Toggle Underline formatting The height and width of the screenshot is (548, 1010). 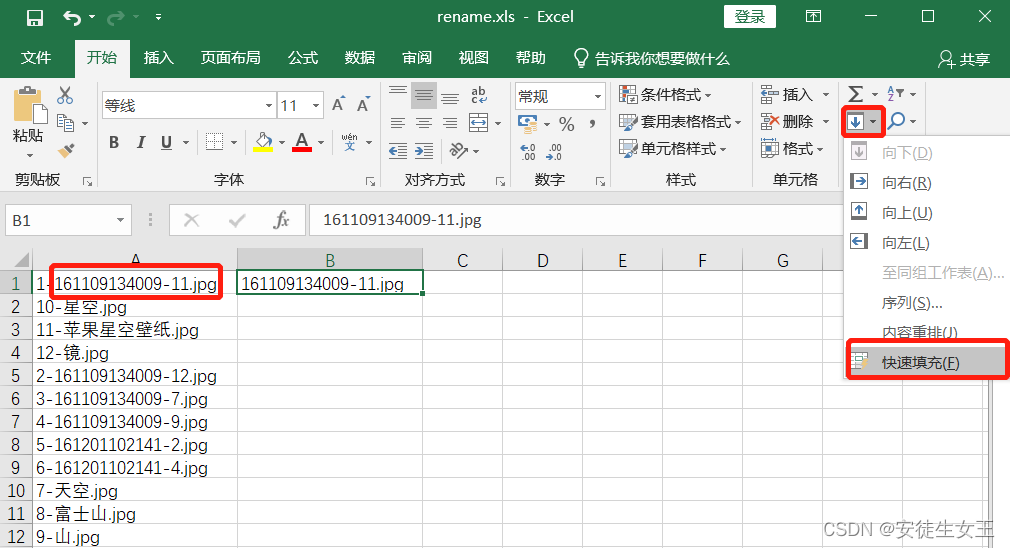(x=166, y=142)
